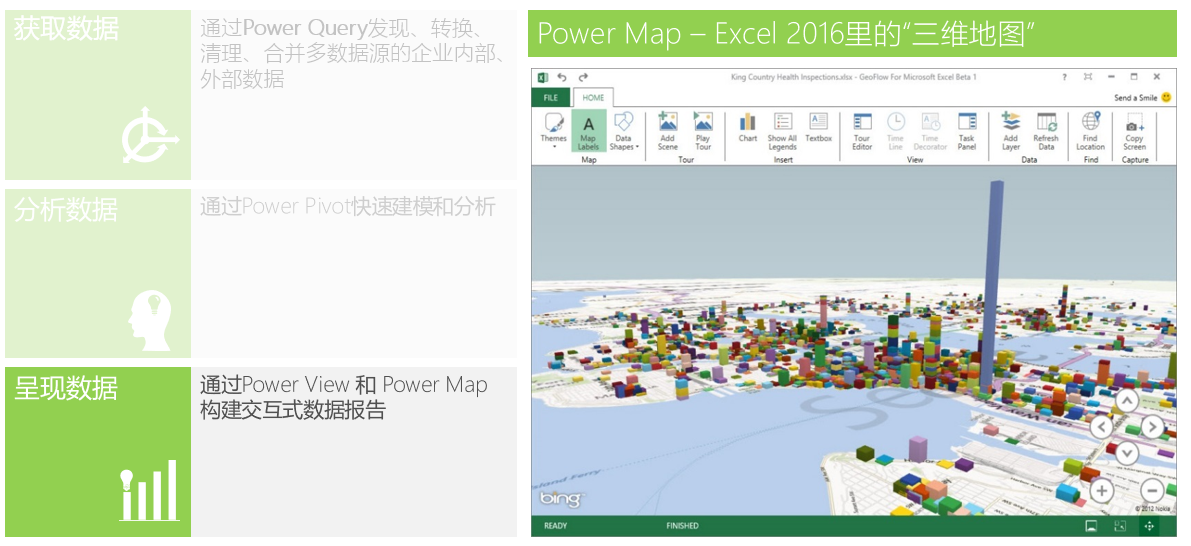Screen dimensions: 1191x546
Task: Tilt the map down
Action: (x=1127, y=453)
